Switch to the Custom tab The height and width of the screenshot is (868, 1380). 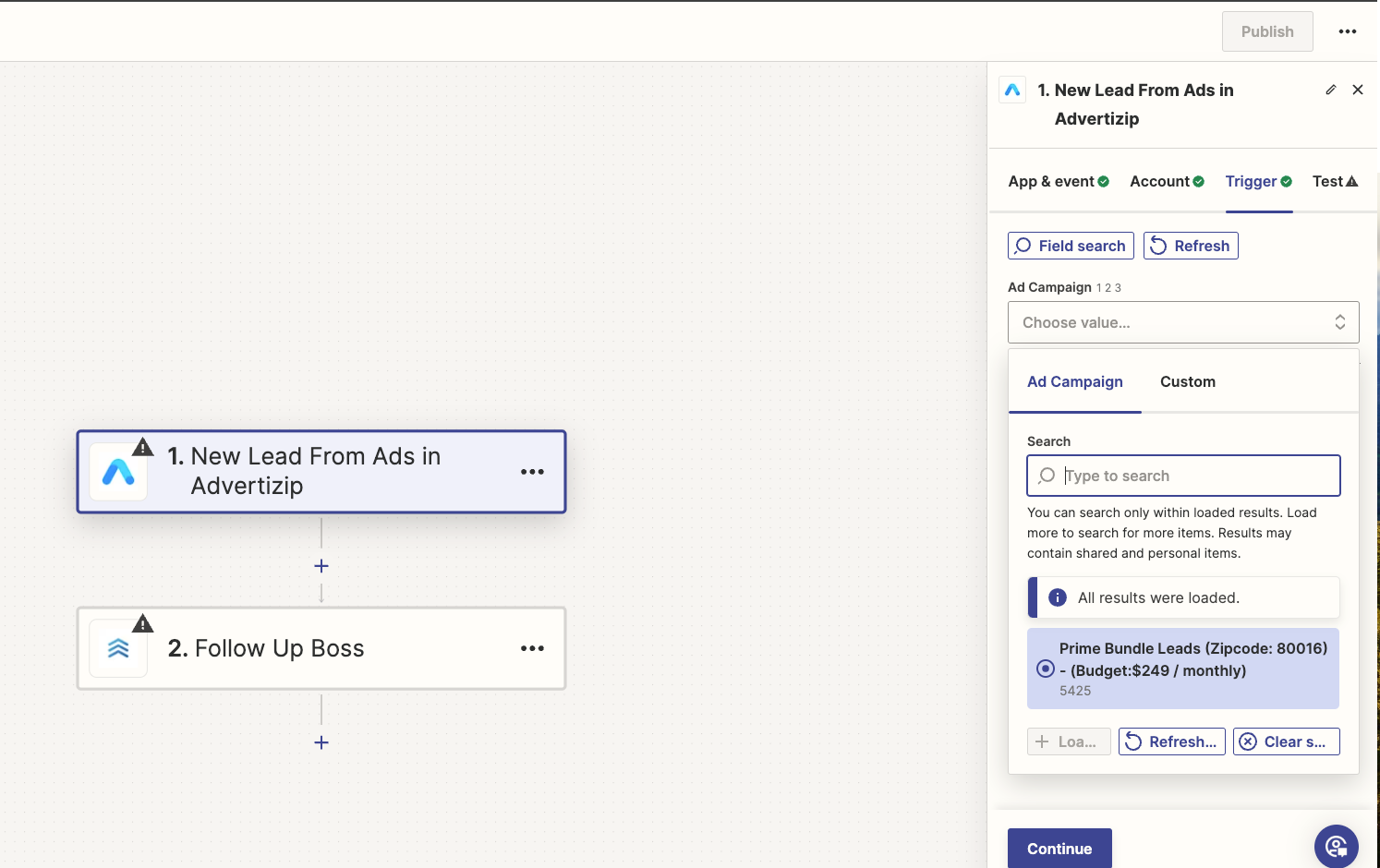point(1187,381)
